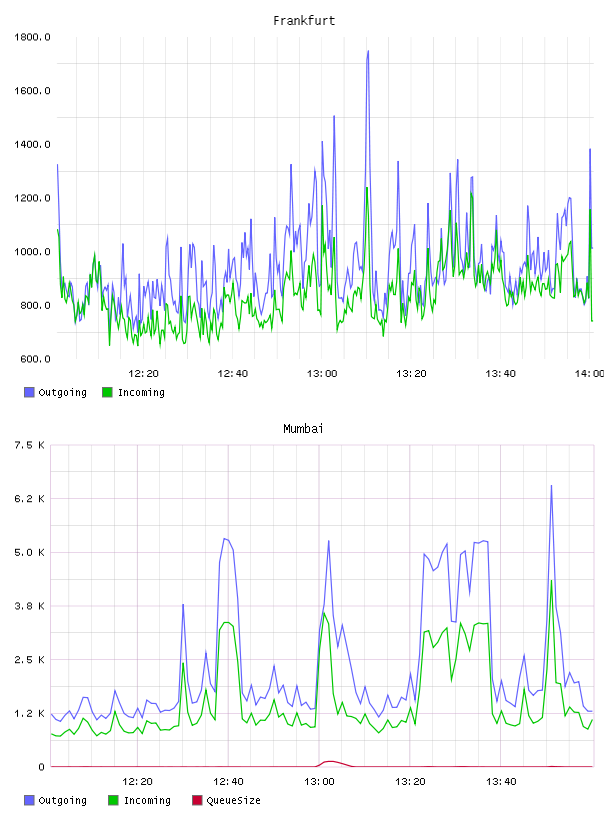Viewport: 608px width, 816px height.
Task: Click the 800.0 y-axis label in Frankfurt chart
Action: pos(35,305)
